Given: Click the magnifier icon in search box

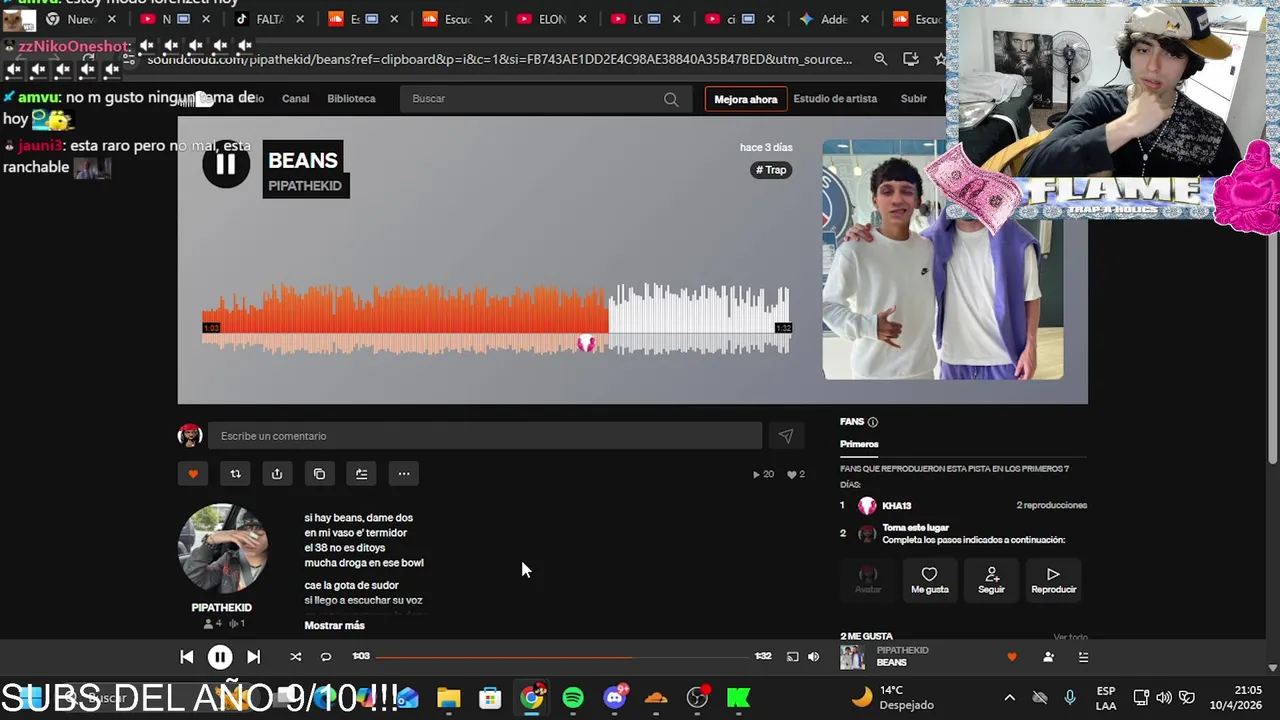Looking at the screenshot, I should pyautogui.click(x=671, y=99).
